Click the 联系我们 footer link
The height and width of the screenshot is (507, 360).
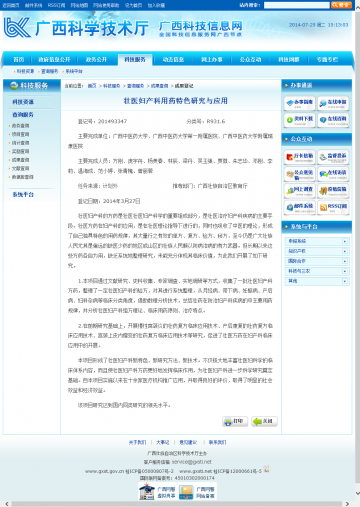[x=217, y=442]
